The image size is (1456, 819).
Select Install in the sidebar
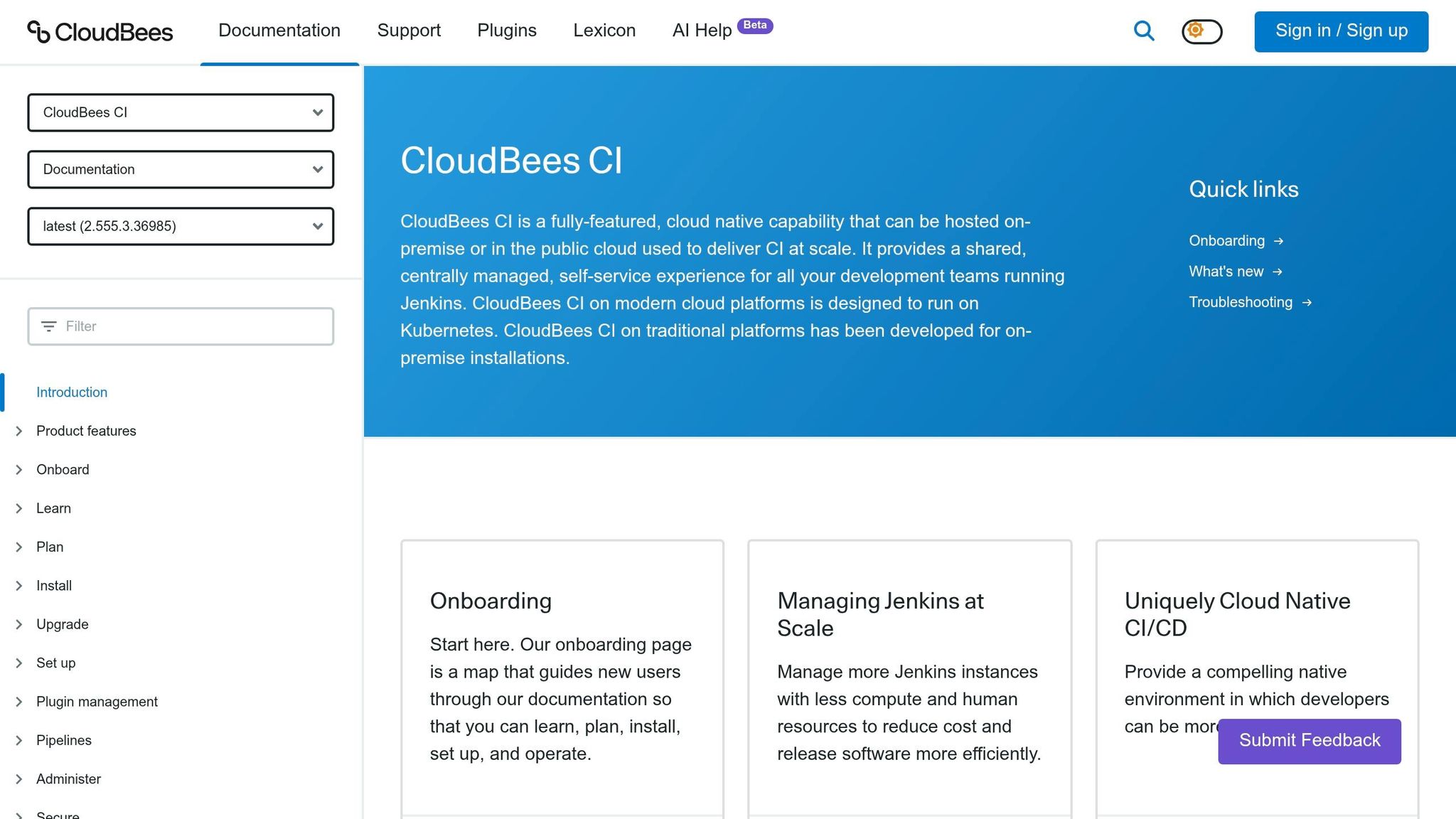click(x=54, y=586)
